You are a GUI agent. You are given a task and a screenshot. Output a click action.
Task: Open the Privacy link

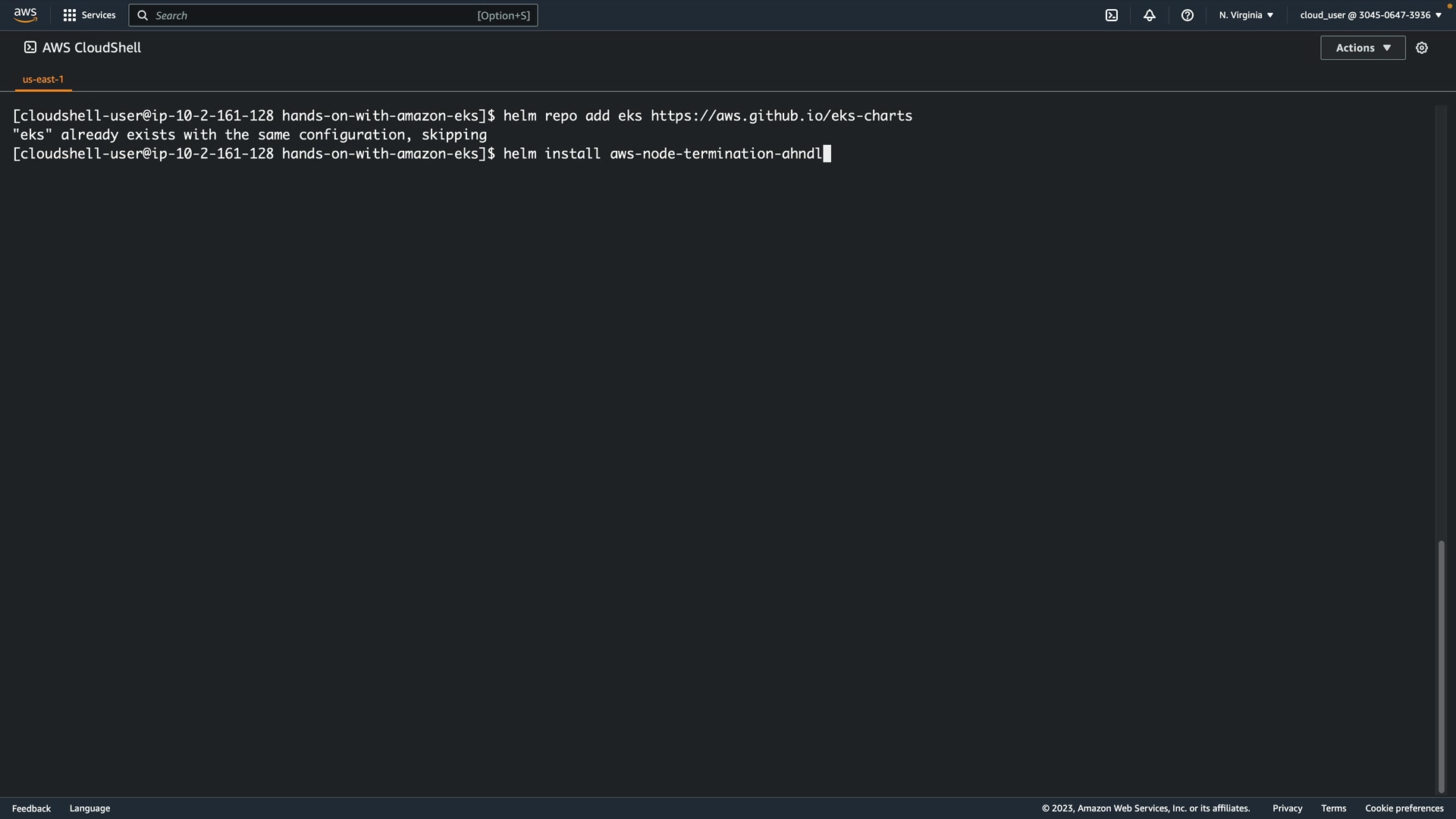pyautogui.click(x=1287, y=808)
